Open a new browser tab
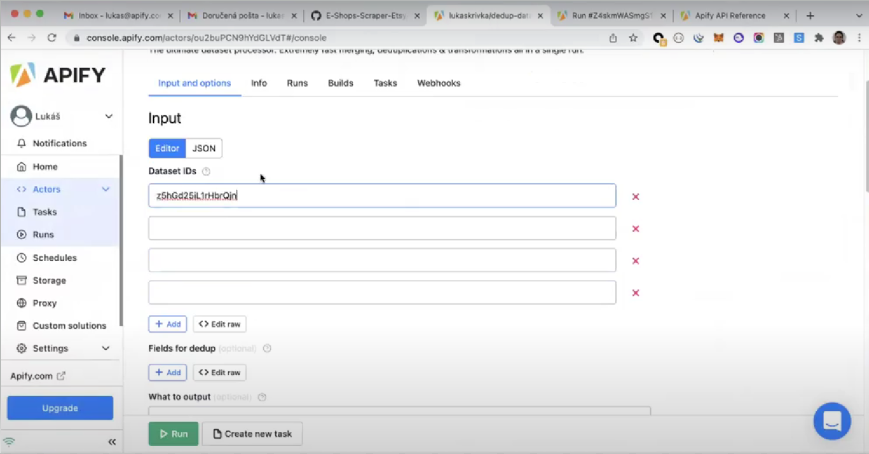This screenshot has width=869, height=454. (810, 16)
